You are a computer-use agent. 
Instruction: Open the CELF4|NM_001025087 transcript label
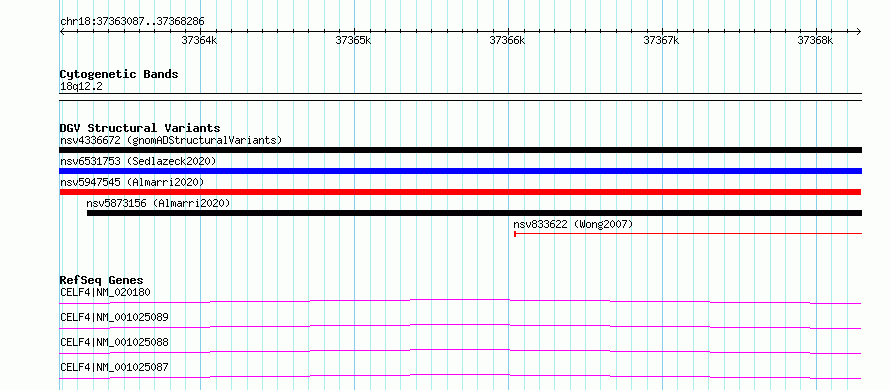pyautogui.click(x=114, y=367)
